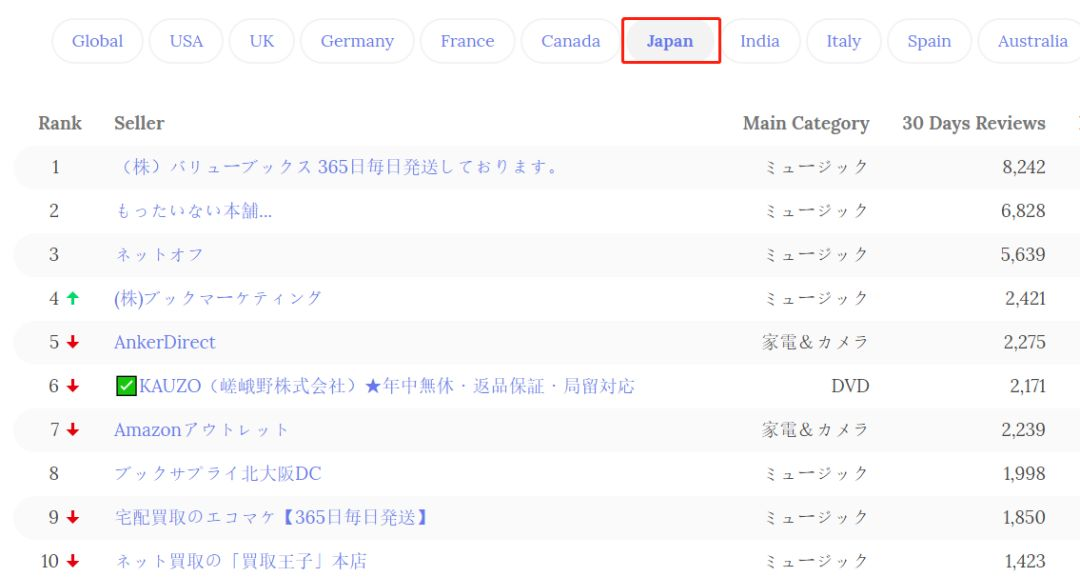The height and width of the screenshot is (577, 1080).
Task: Click the 2,275 reviews value
Action: pyautogui.click(x=1024, y=342)
